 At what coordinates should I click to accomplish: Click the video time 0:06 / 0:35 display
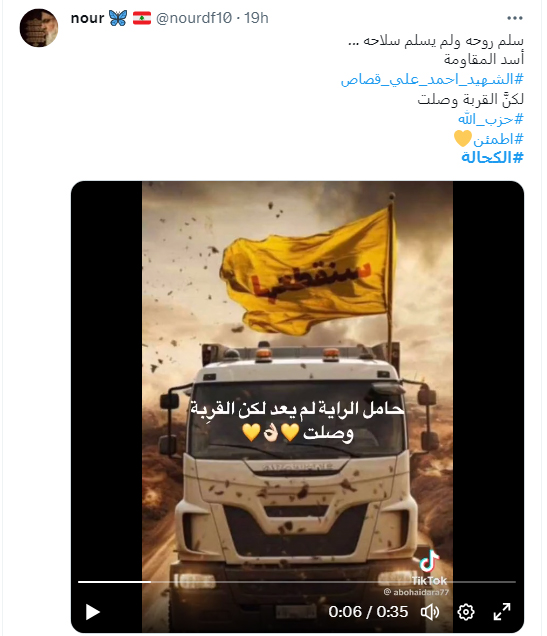click(x=368, y=612)
